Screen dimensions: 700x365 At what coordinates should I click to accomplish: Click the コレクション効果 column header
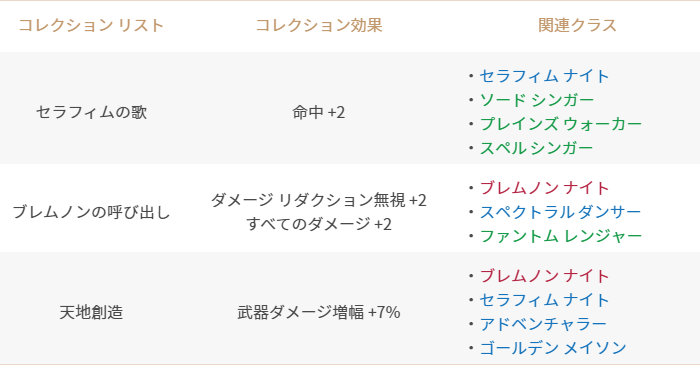click(319, 25)
